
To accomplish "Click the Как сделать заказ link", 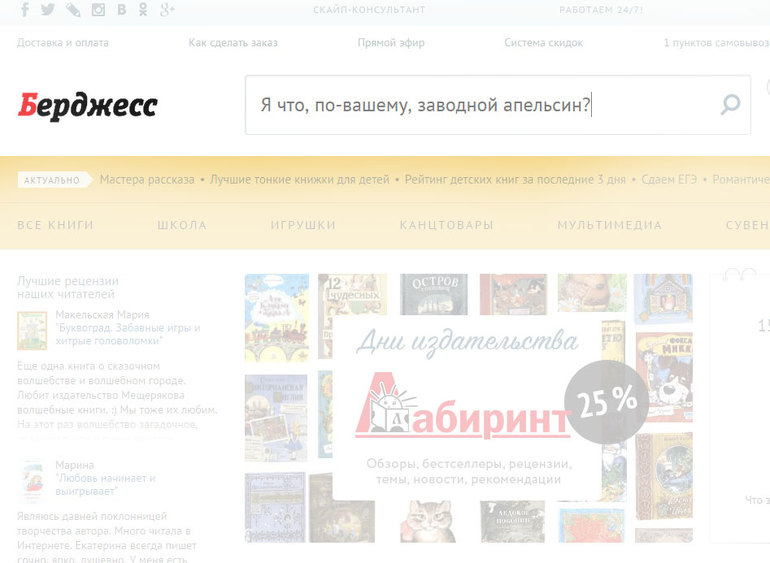I will [x=233, y=43].
